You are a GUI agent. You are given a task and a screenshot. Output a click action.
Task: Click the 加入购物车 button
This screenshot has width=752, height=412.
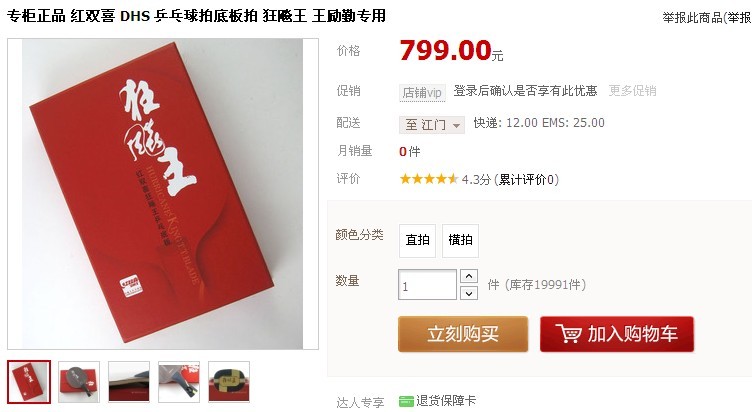[617, 334]
